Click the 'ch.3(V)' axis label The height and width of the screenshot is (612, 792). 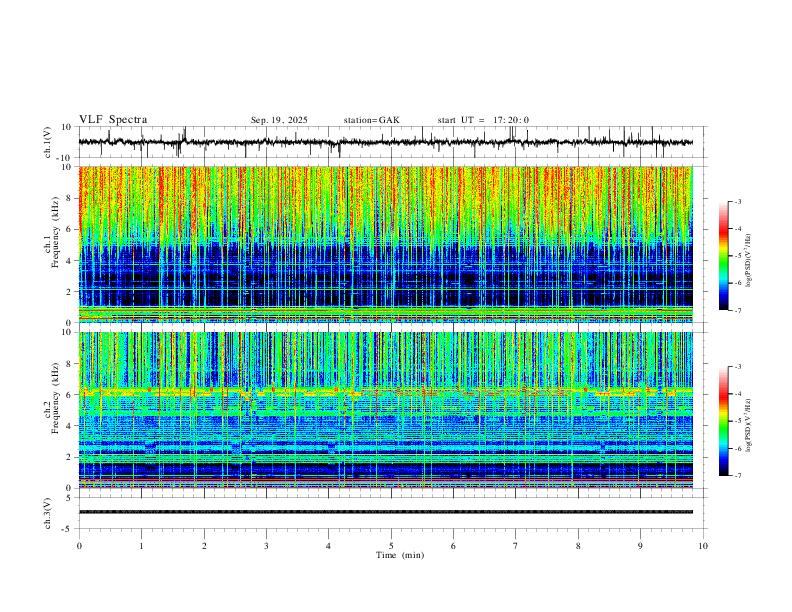48,513
